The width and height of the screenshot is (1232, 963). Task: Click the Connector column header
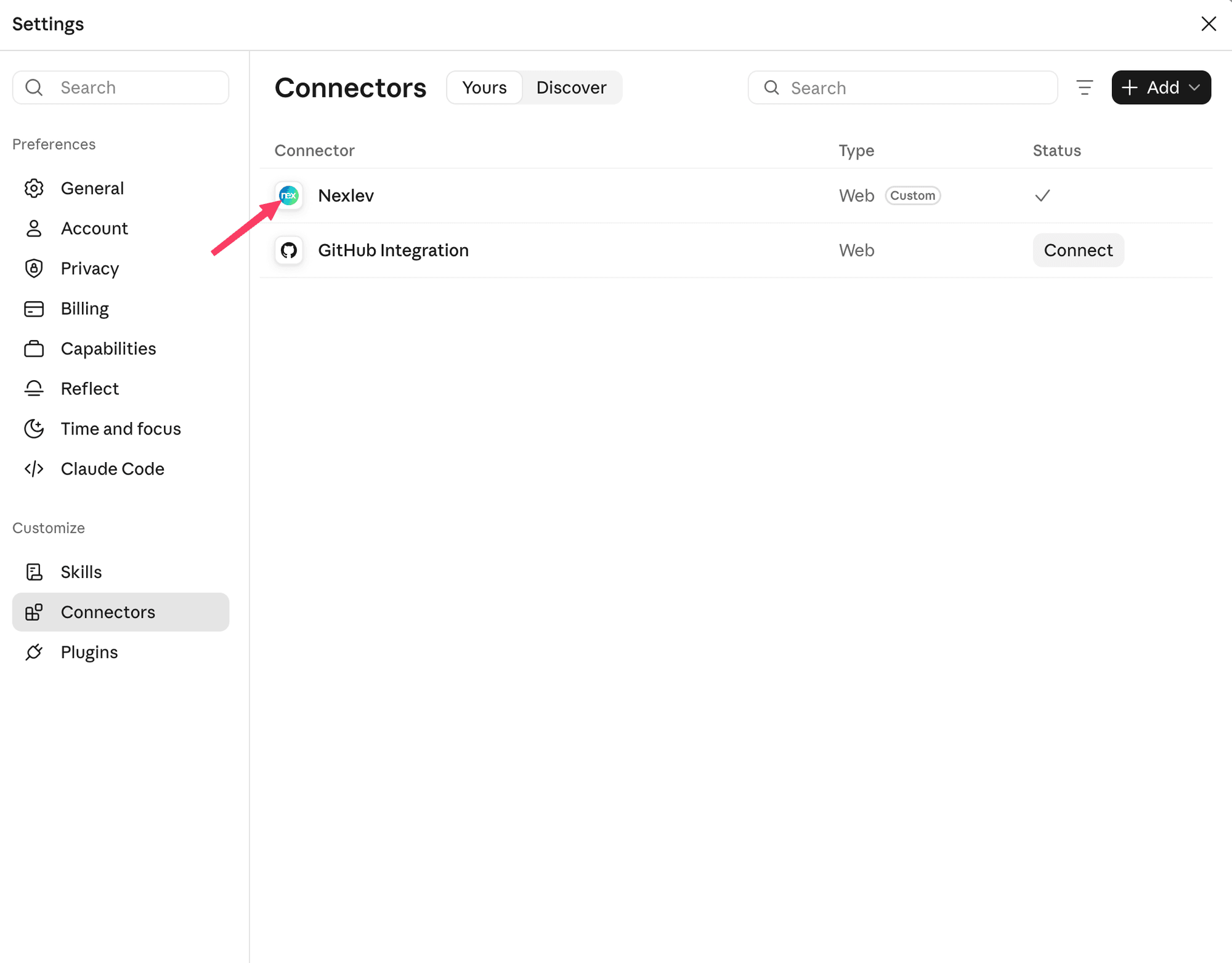(314, 150)
